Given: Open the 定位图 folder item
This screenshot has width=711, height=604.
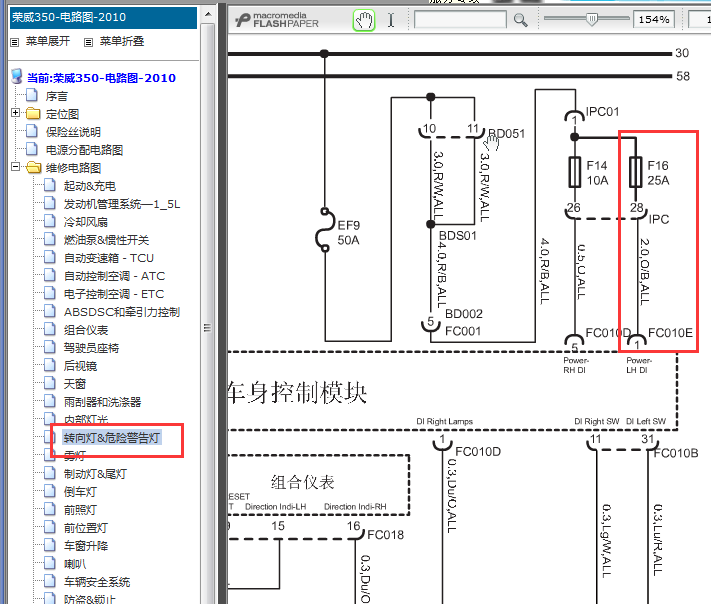Looking at the screenshot, I should (x=62, y=114).
